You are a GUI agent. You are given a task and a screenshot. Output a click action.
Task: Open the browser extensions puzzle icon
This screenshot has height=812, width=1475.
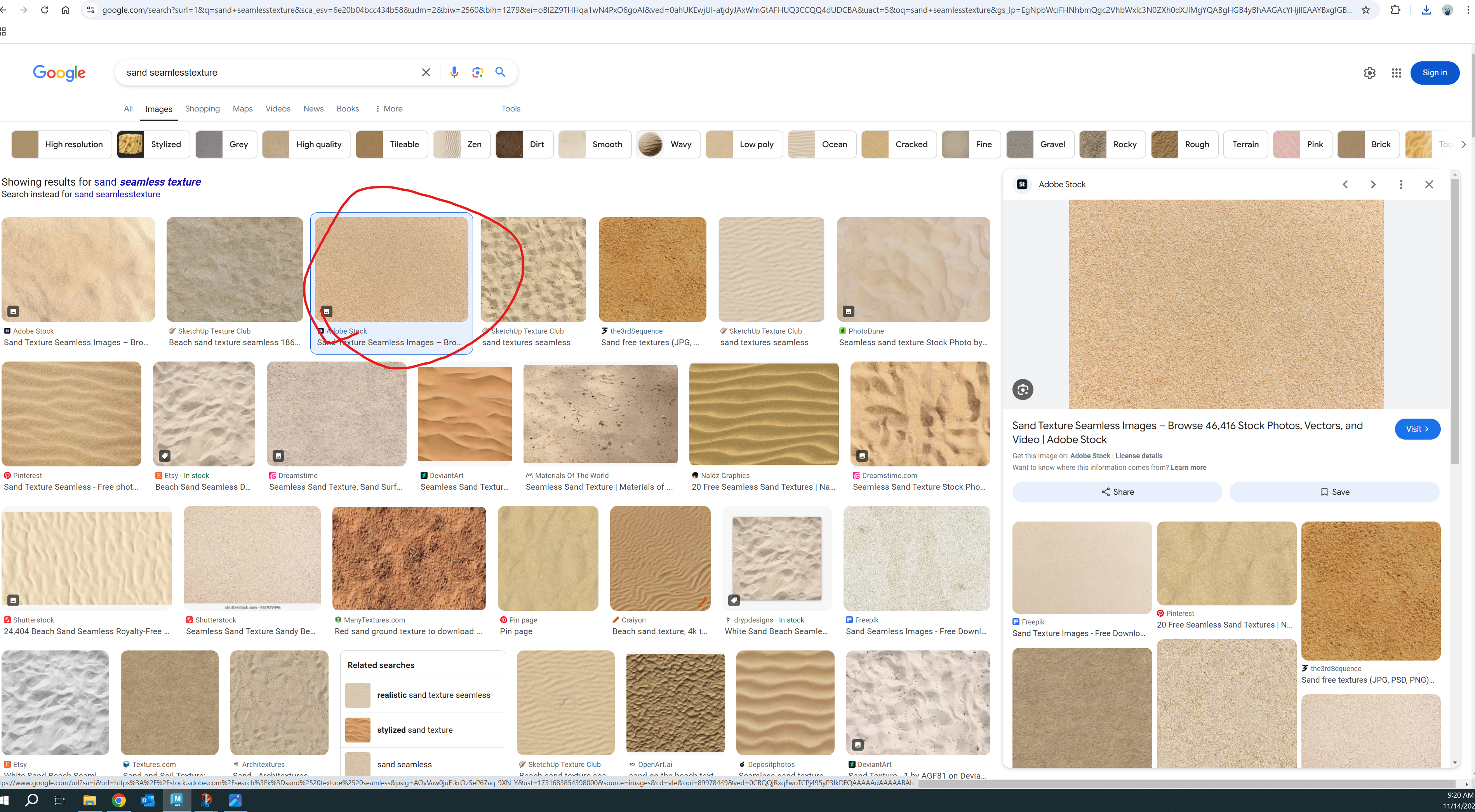tap(1395, 10)
